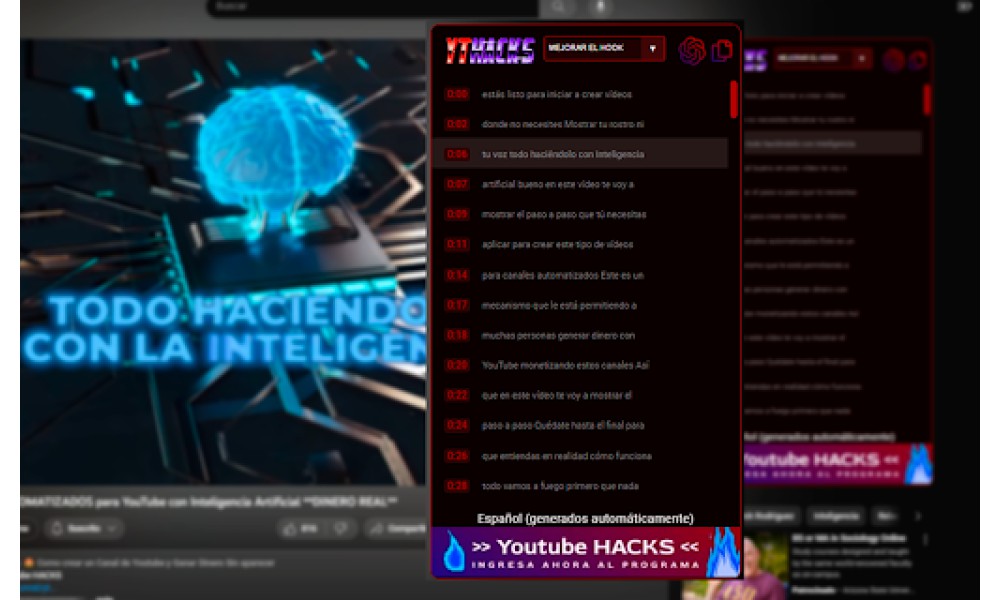Select line 'para canales automatizados Este es un'

[563, 275]
